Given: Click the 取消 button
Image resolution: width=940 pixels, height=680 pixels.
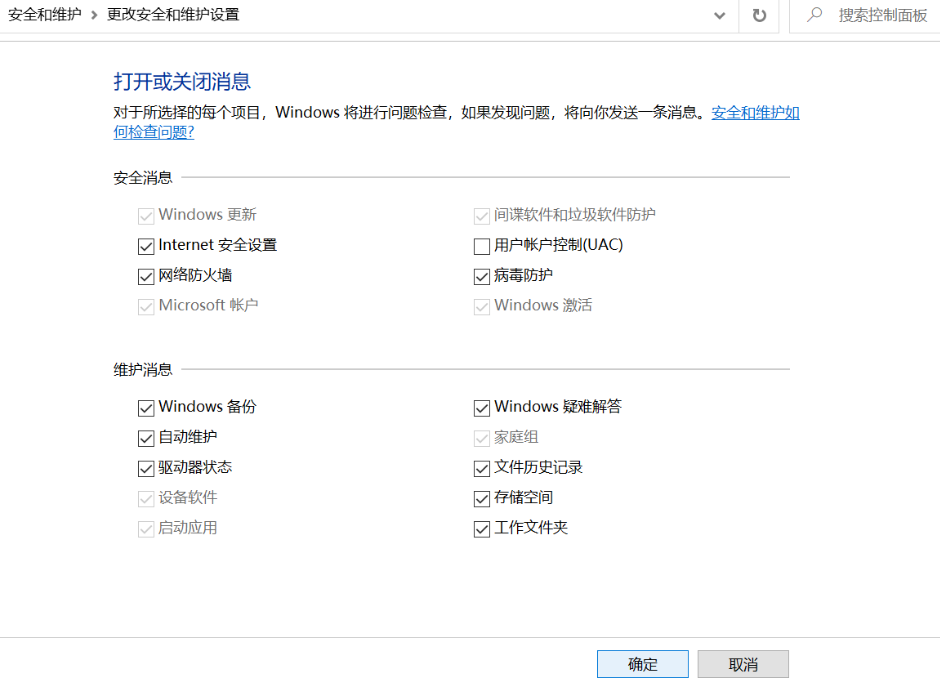Looking at the screenshot, I should coord(743,663).
